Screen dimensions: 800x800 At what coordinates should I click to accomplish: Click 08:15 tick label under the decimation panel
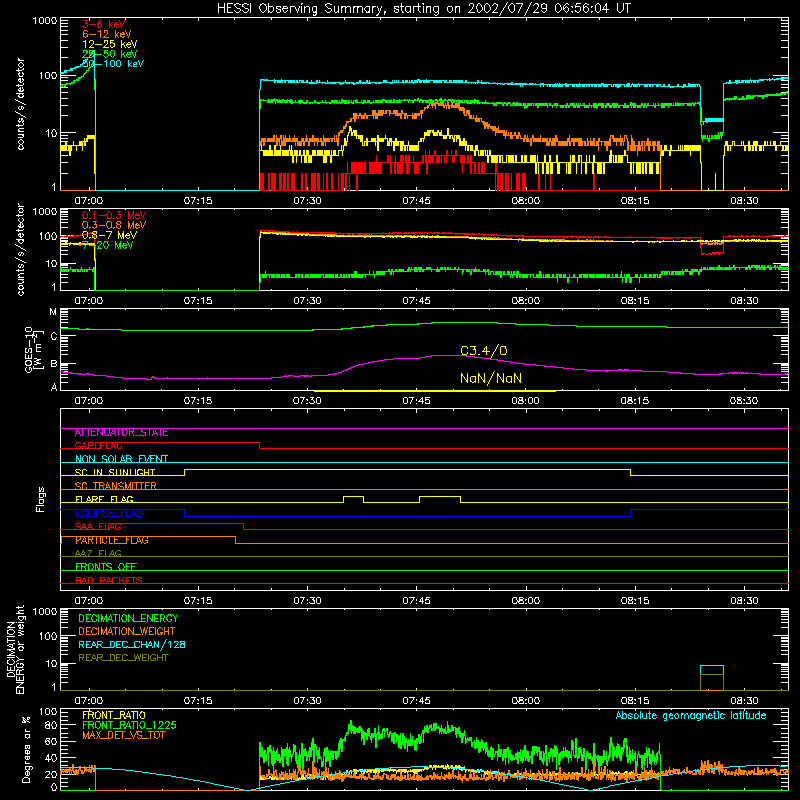coord(635,701)
